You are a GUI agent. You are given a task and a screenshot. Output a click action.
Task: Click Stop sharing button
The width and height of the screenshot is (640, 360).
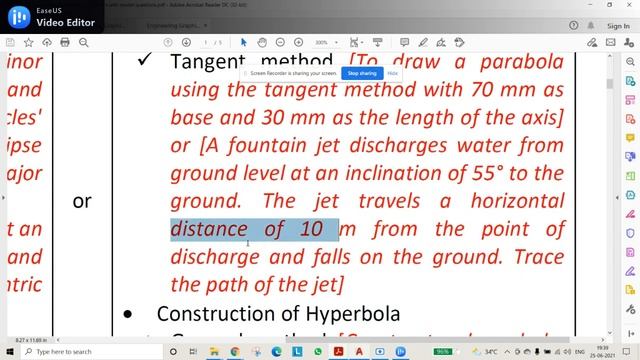(x=362, y=73)
